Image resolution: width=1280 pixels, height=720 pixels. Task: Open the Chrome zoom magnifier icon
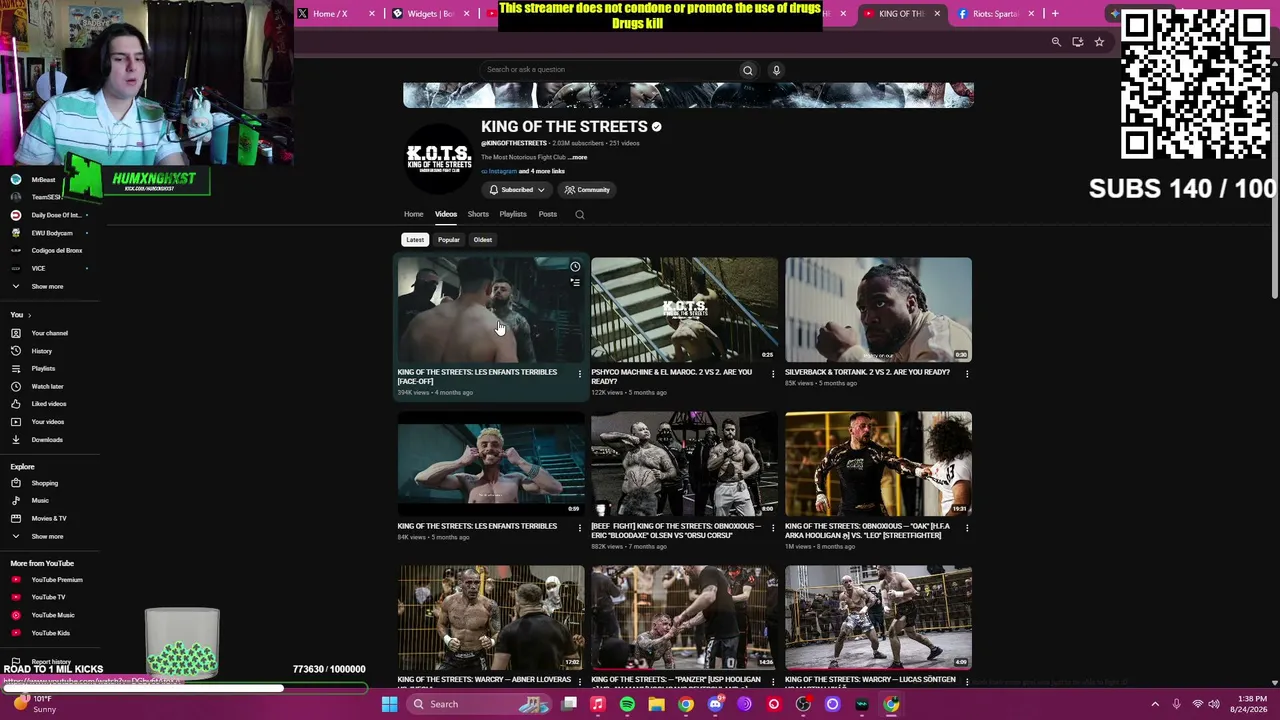[x=1056, y=42]
